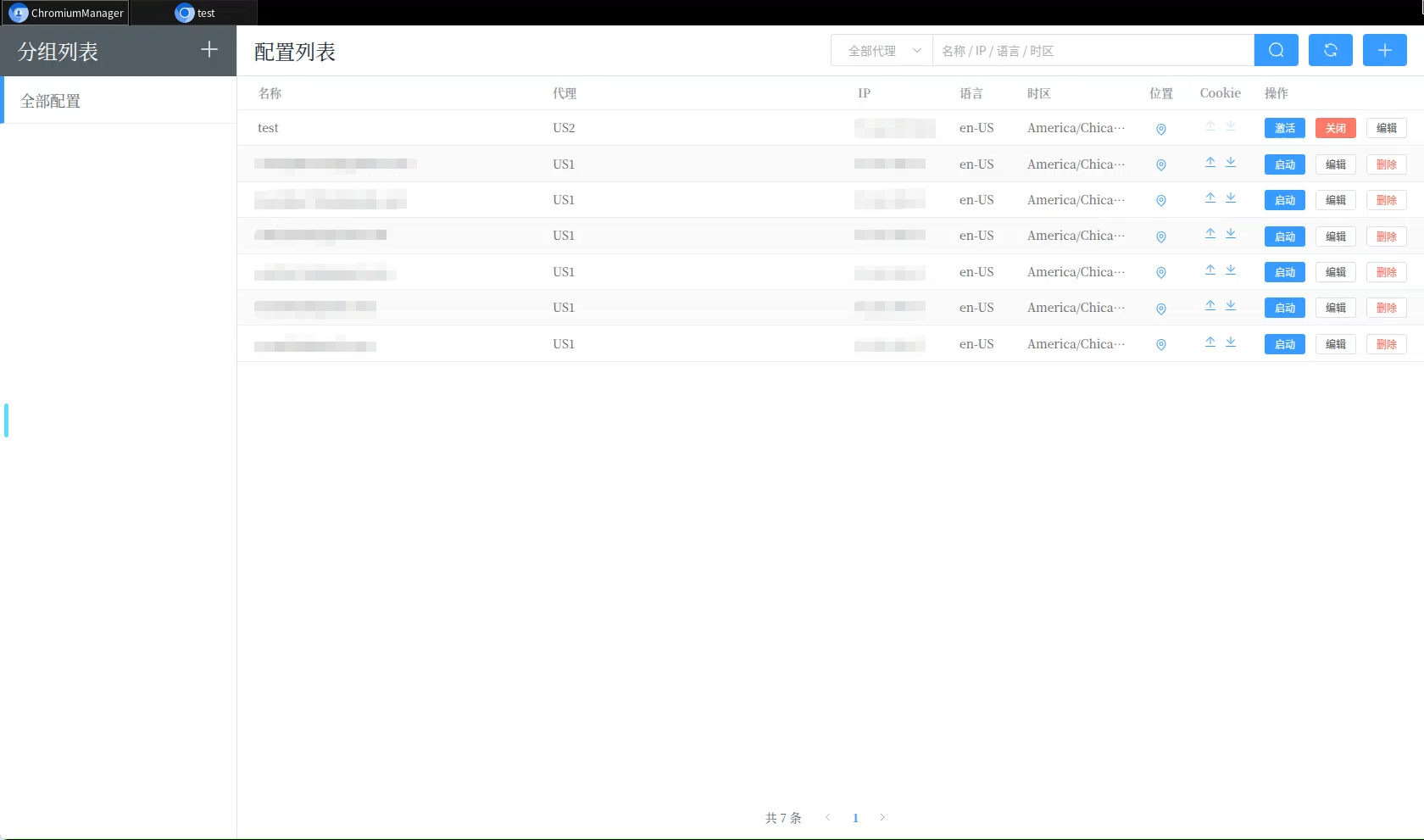This screenshot has width=1424, height=840.
Task: Click the Cookie column header
Action: [1220, 93]
